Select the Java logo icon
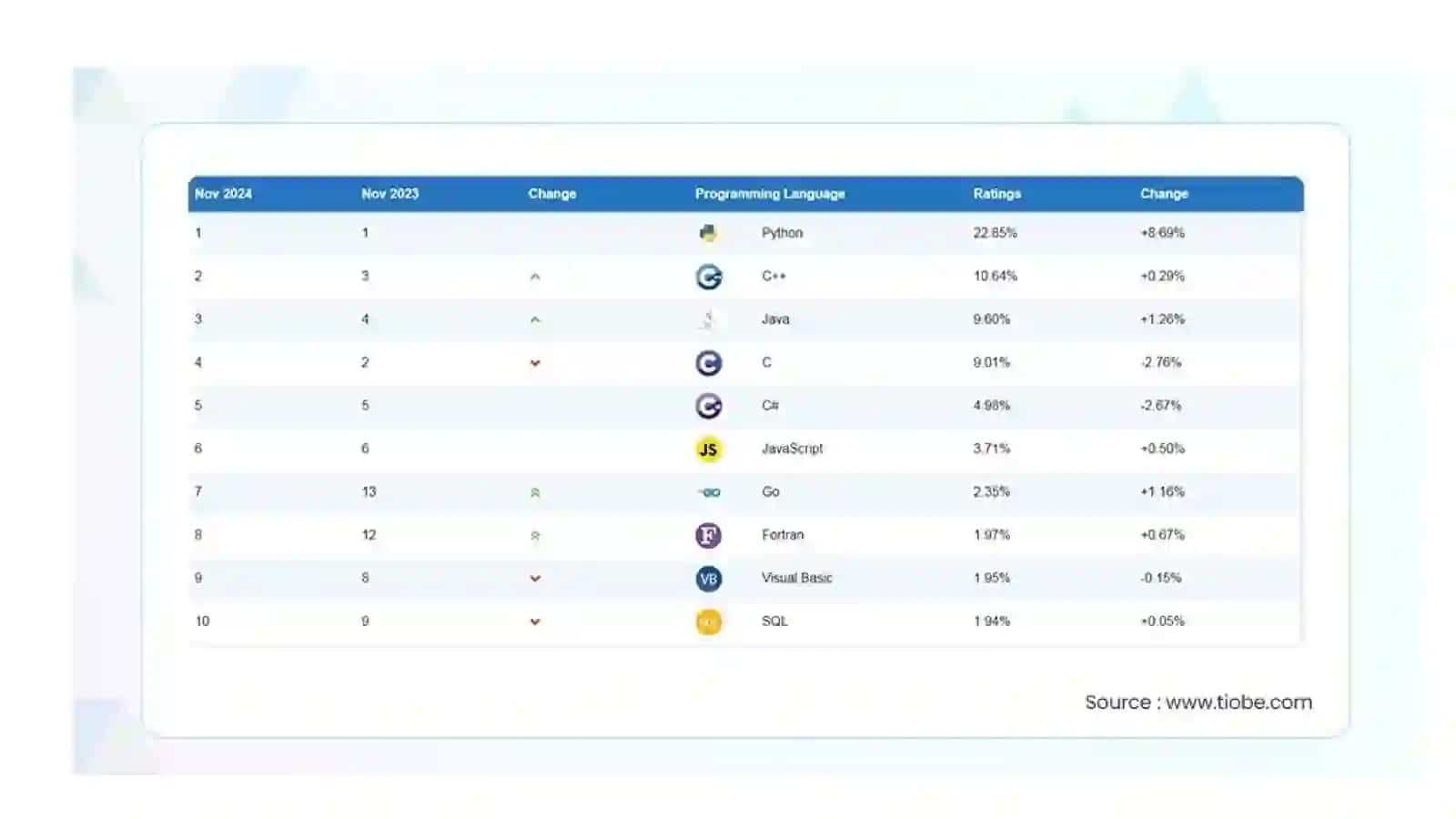This screenshot has width=1456, height=819. 708,319
